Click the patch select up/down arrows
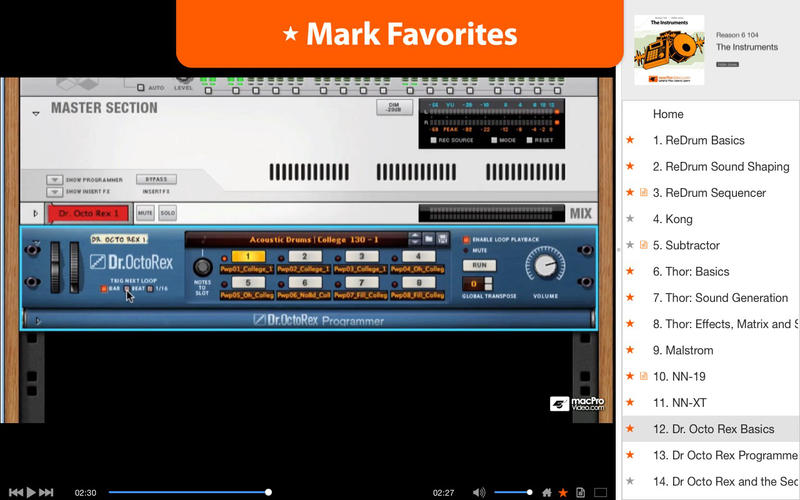800x500 pixels. [415, 239]
